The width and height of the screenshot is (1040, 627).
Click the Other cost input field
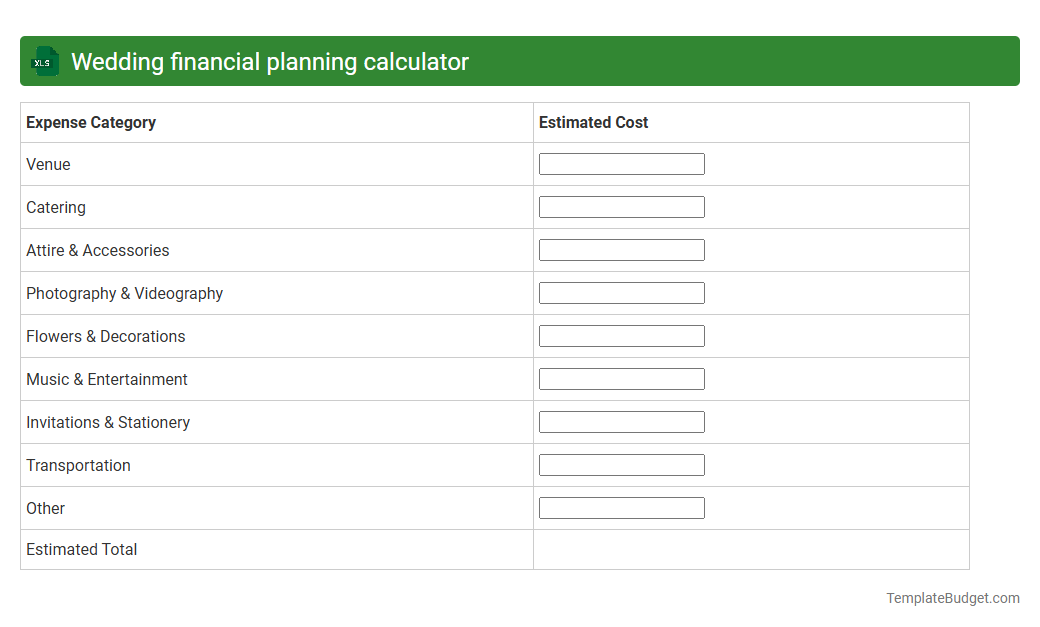(x=621, y=507)
